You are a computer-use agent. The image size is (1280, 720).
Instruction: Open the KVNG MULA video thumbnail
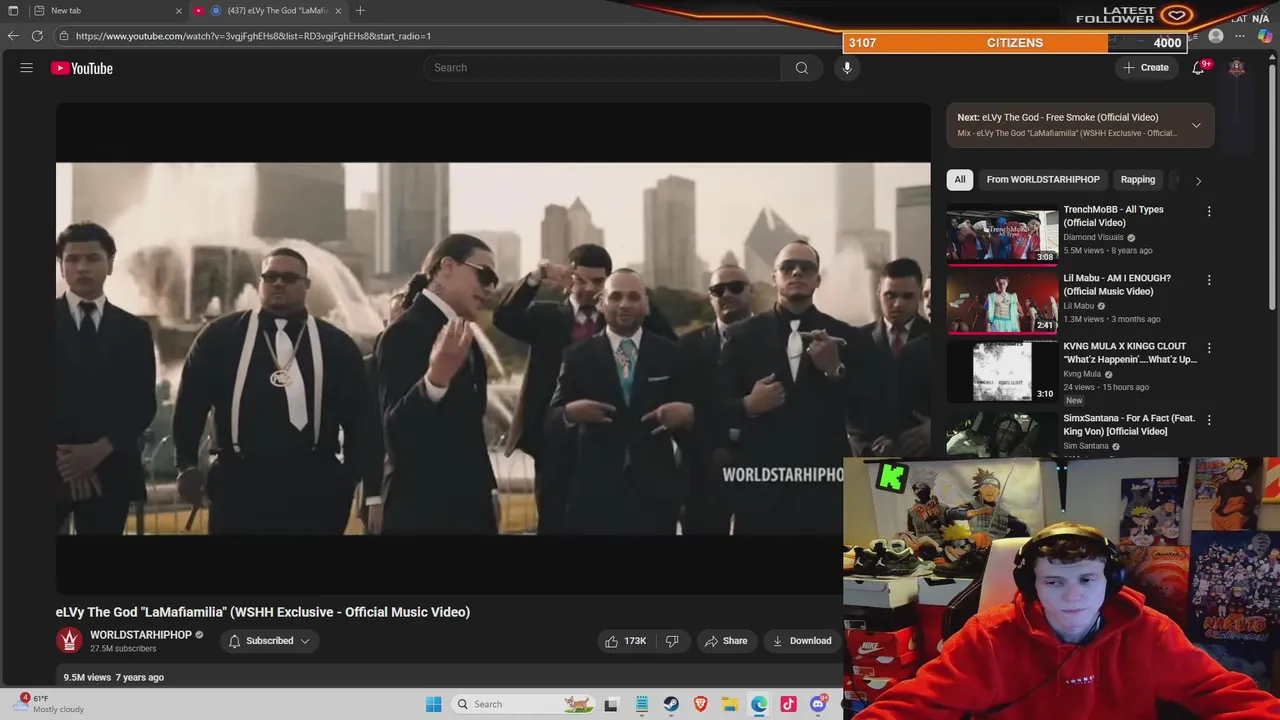coord(1002,370)
